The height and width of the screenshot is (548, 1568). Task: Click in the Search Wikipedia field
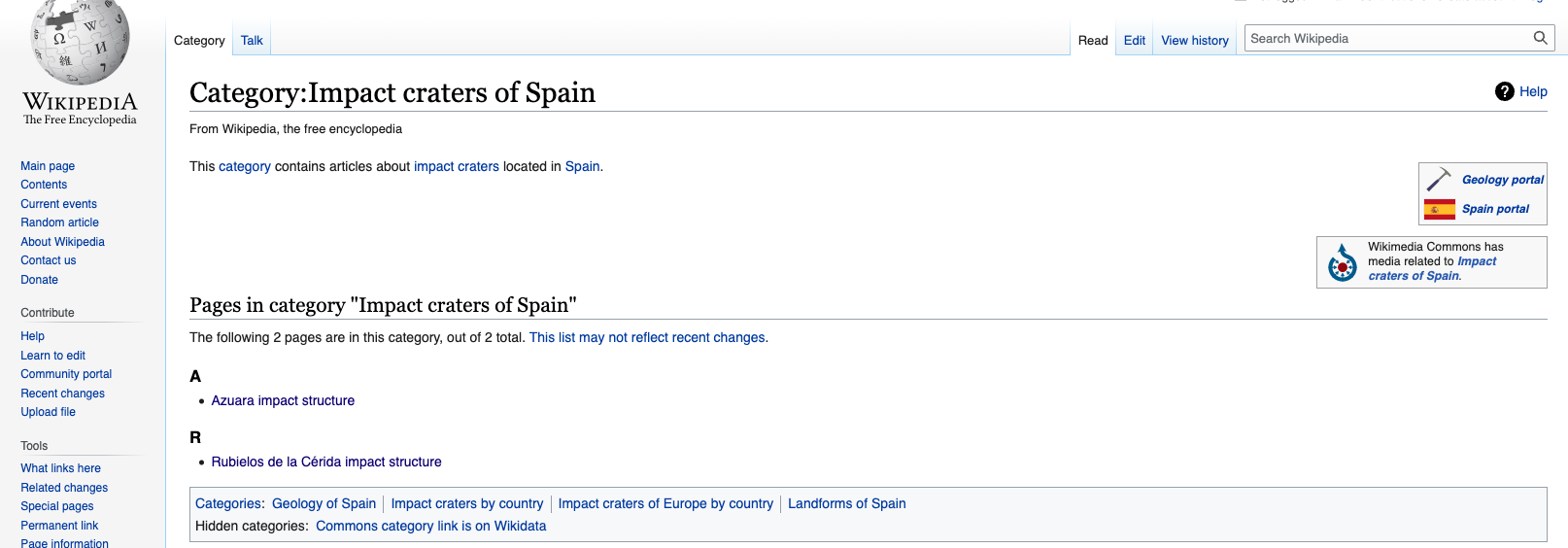pos(1387,38)
